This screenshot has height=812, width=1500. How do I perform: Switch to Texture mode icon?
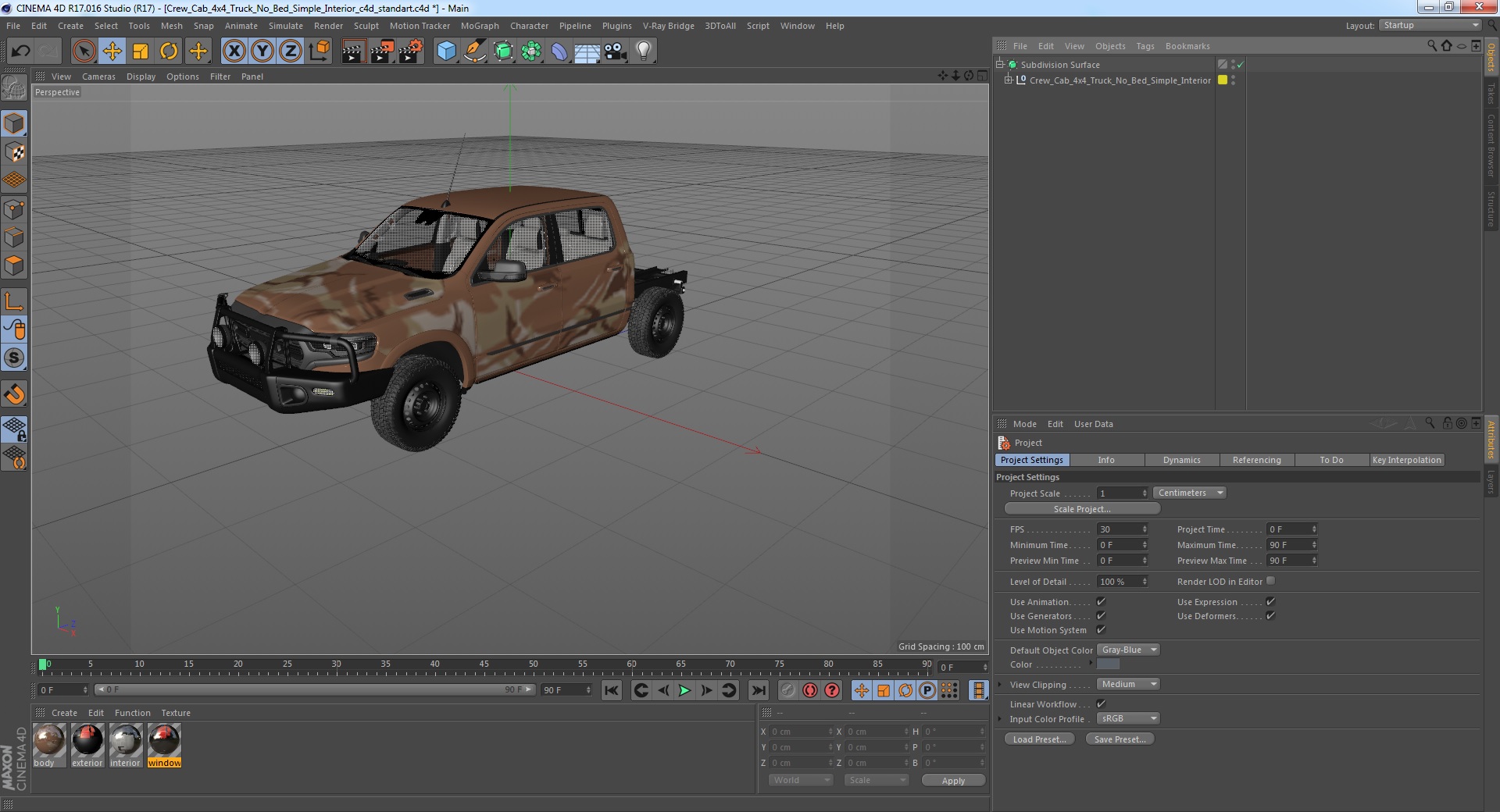(14, 152)
